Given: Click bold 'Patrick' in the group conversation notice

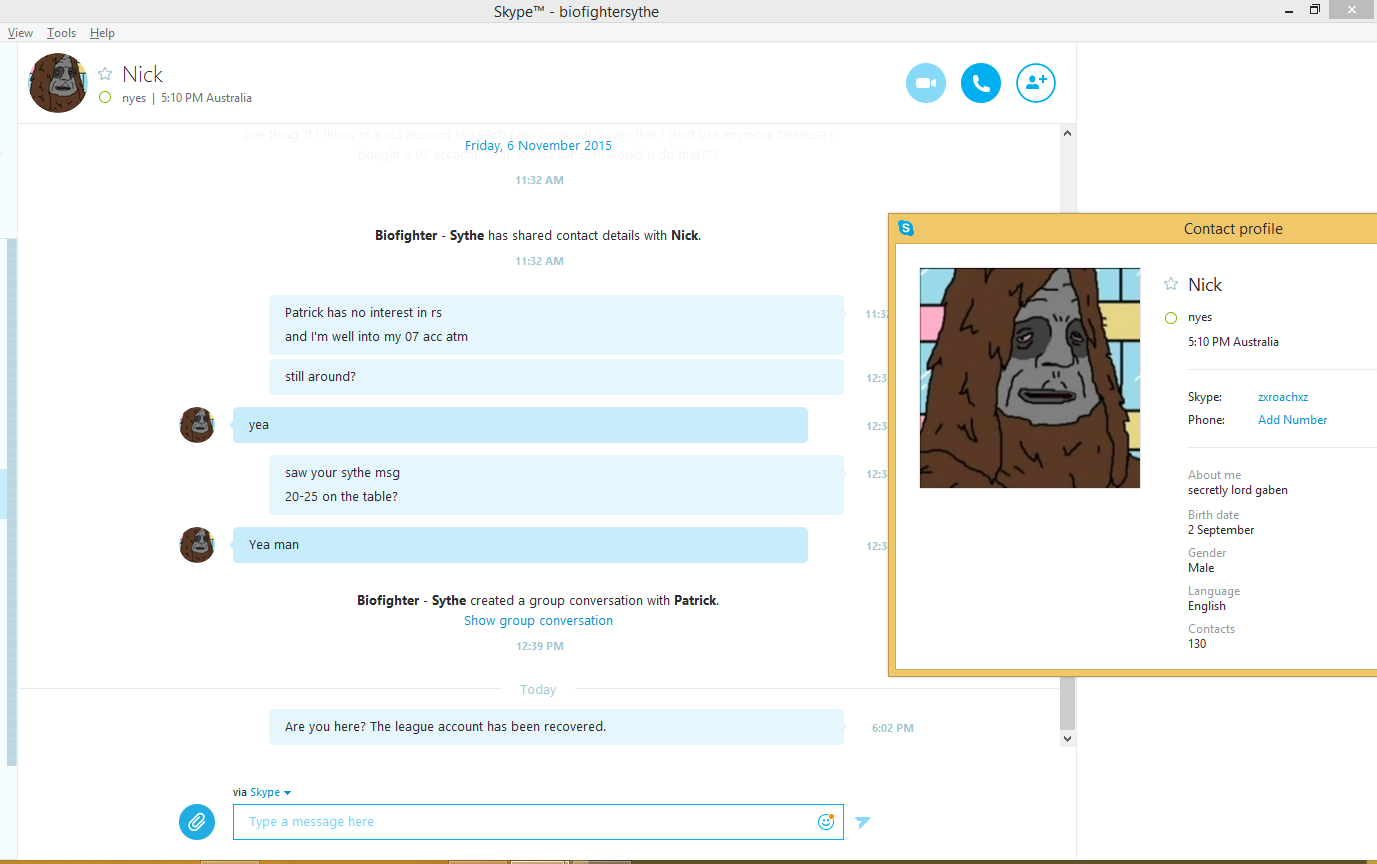Looking at the screenshot, I should [695, 601].
